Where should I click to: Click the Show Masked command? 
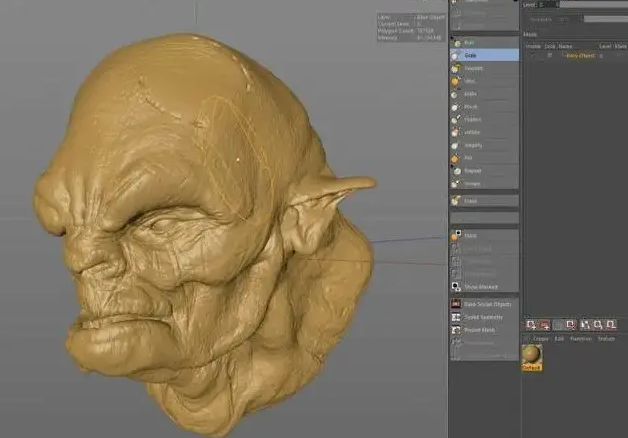click(x=484, y=287)
